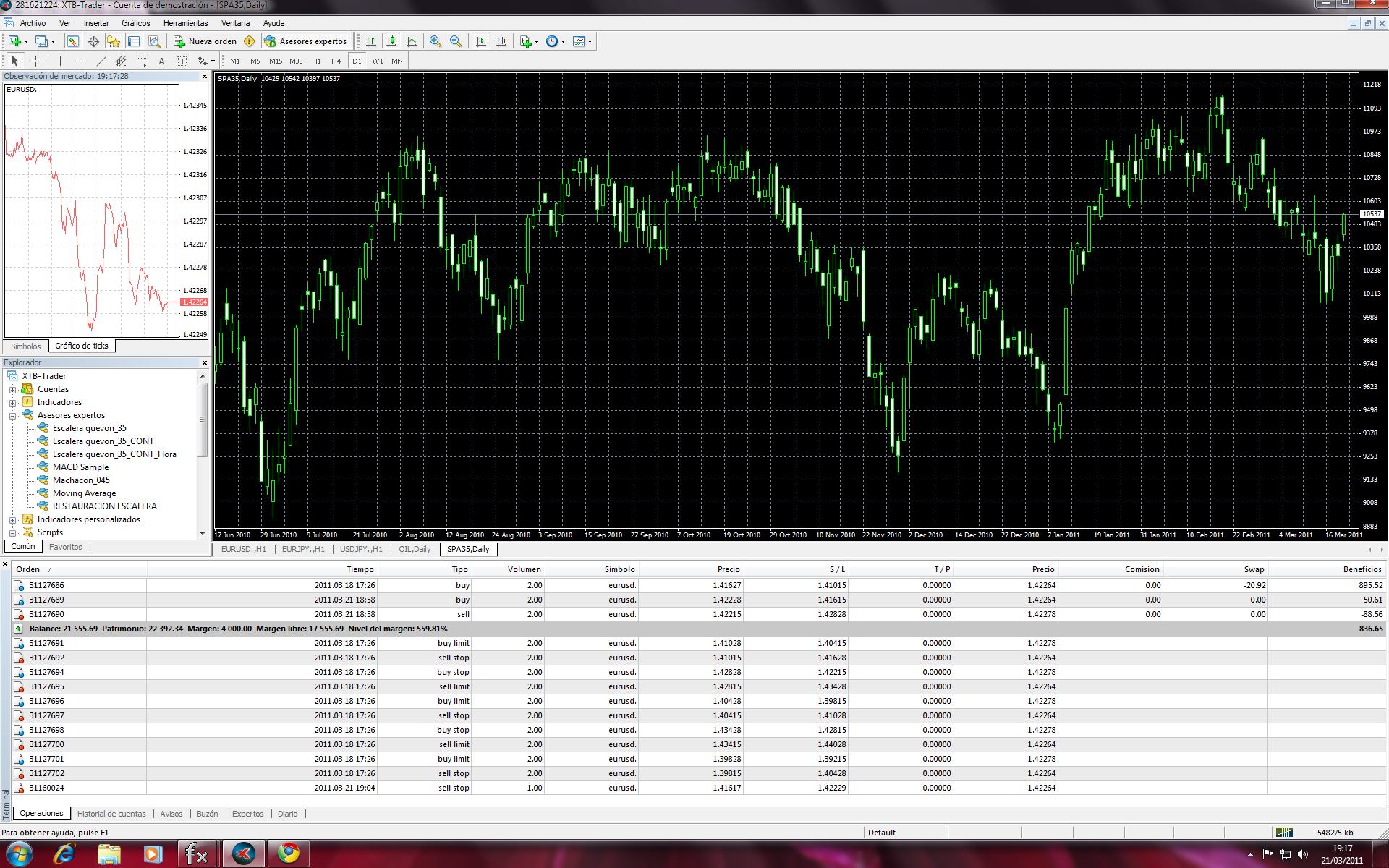This screenshot has height=868, width=1389.
Task: Toggle the Asesores expertos button
Action: point(306,41)
